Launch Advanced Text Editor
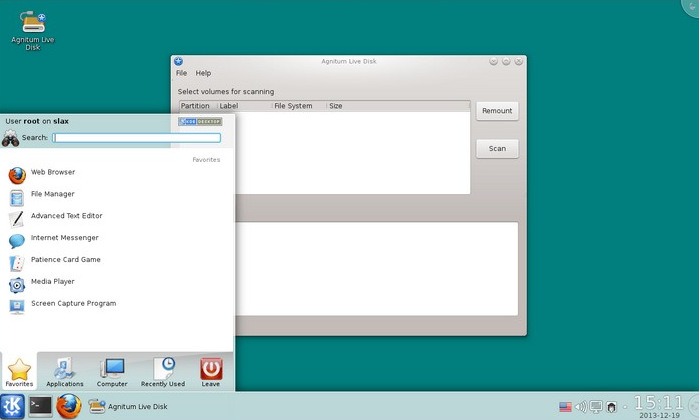Viewport: 700px width, 420px height. tap(116, 219)
